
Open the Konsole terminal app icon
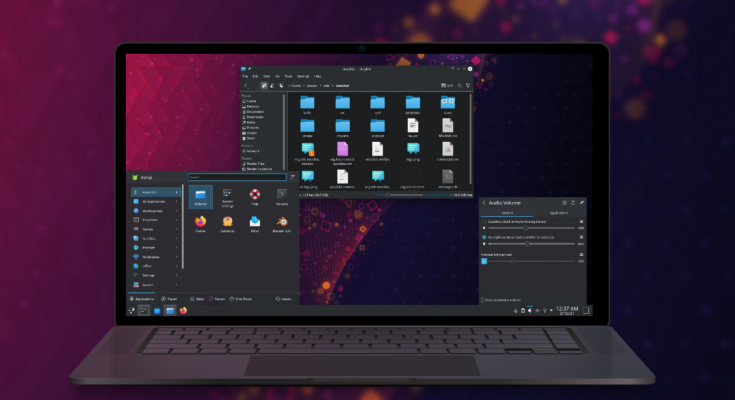tap(282, 195)
